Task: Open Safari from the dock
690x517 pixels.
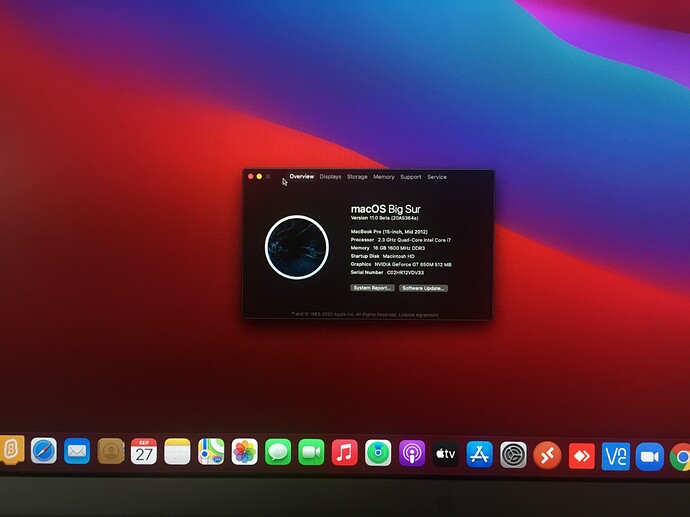Action: [44, 451]
